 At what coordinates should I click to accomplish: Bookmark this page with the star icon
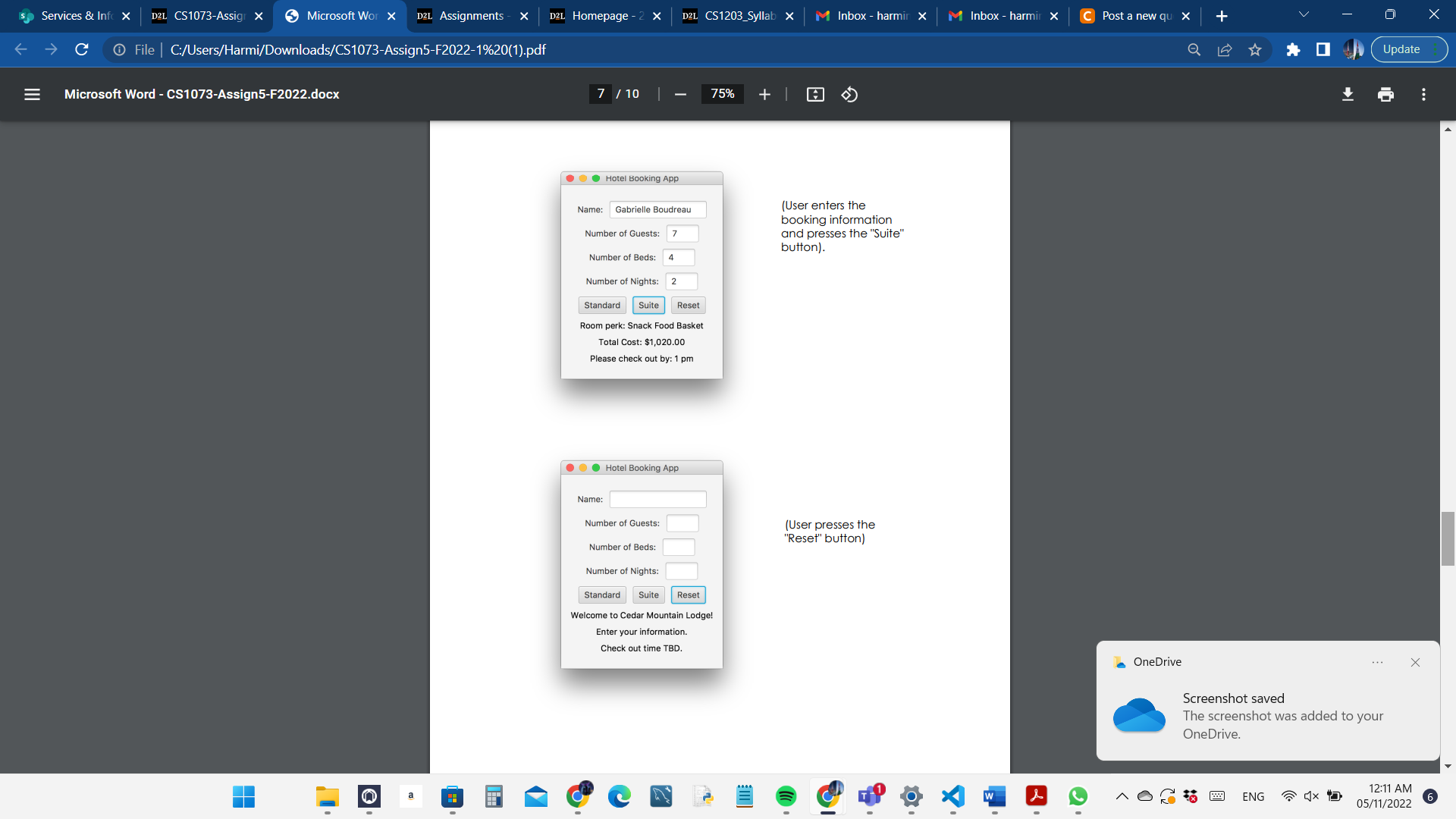[1255, 50]
